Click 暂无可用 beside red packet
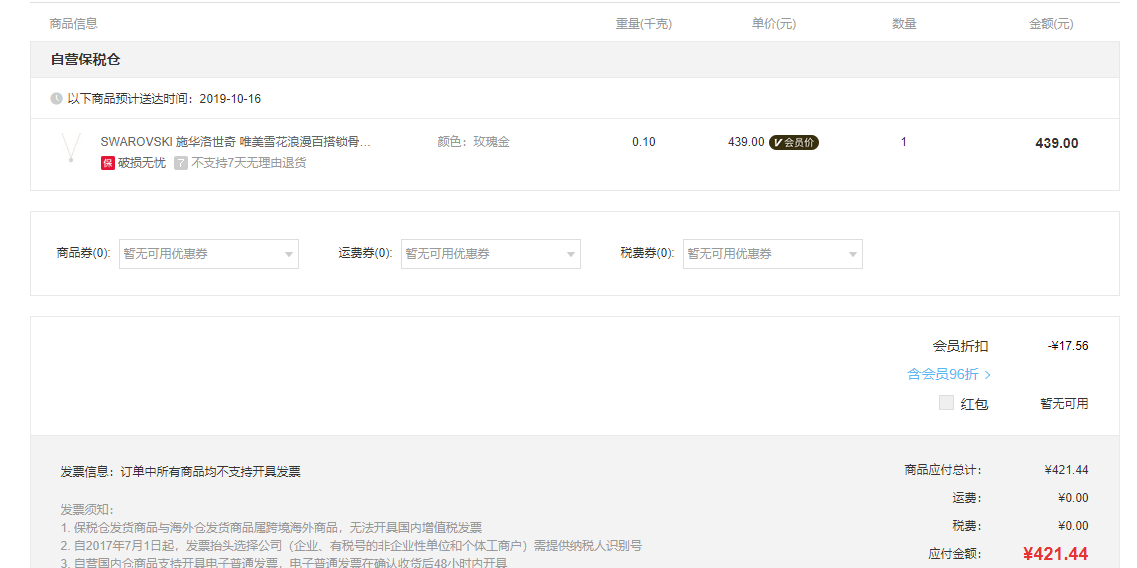This screenshot has height=568, width=1137. (1064, 403)
